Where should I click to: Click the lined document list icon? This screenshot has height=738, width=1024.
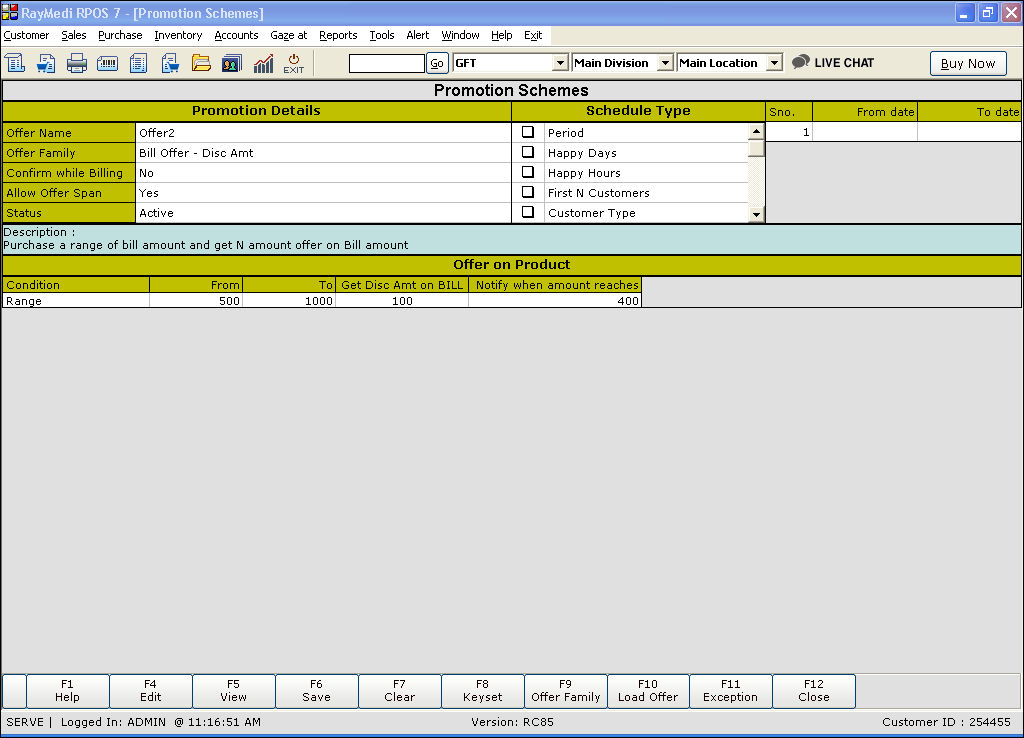(138, 63)
